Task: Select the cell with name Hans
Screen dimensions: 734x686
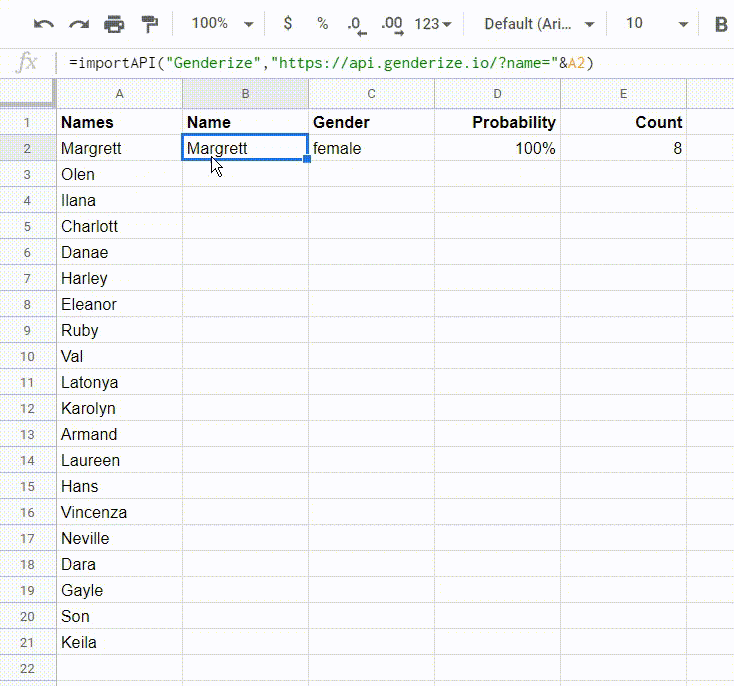Action: pos(119,486)
